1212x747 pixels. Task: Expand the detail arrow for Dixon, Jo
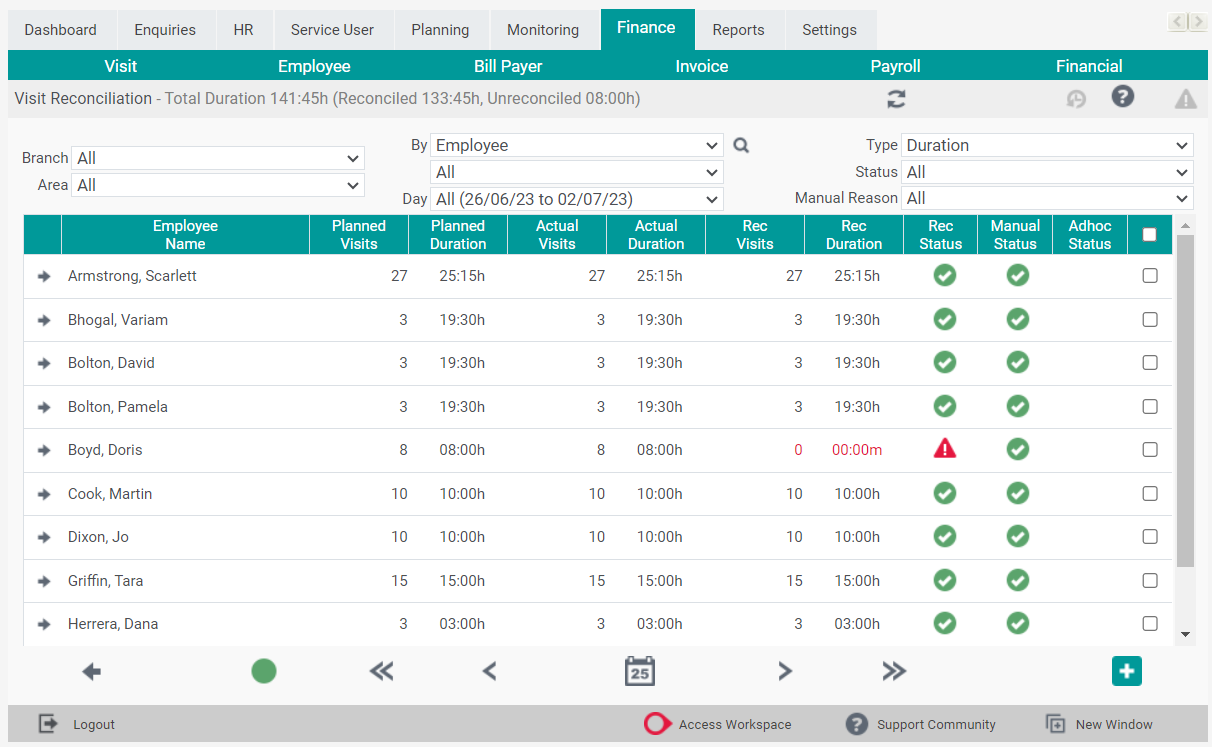coord(42,536)
